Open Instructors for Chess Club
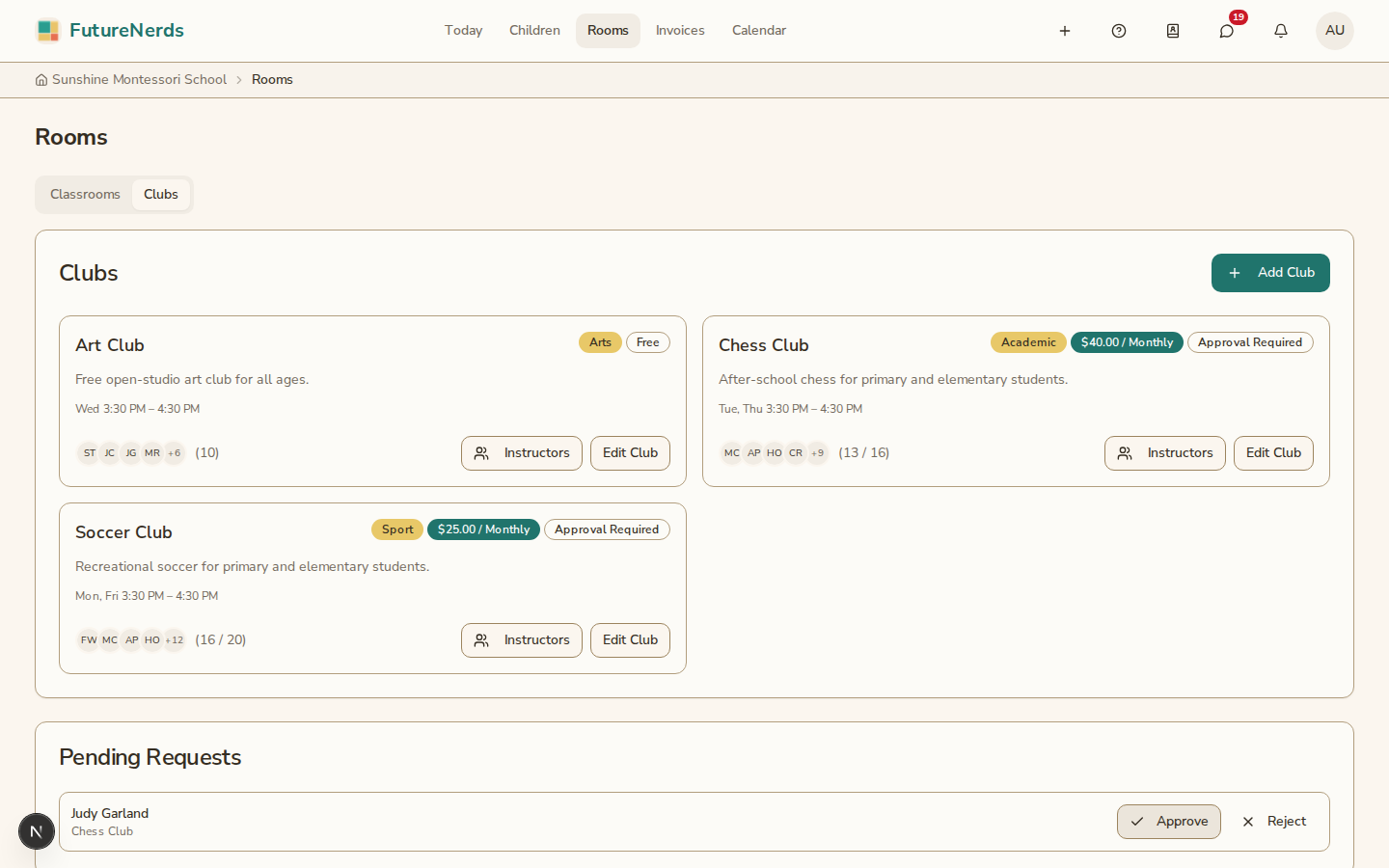This screenshot has width=1389, height=868. (x=1165, y=453)
